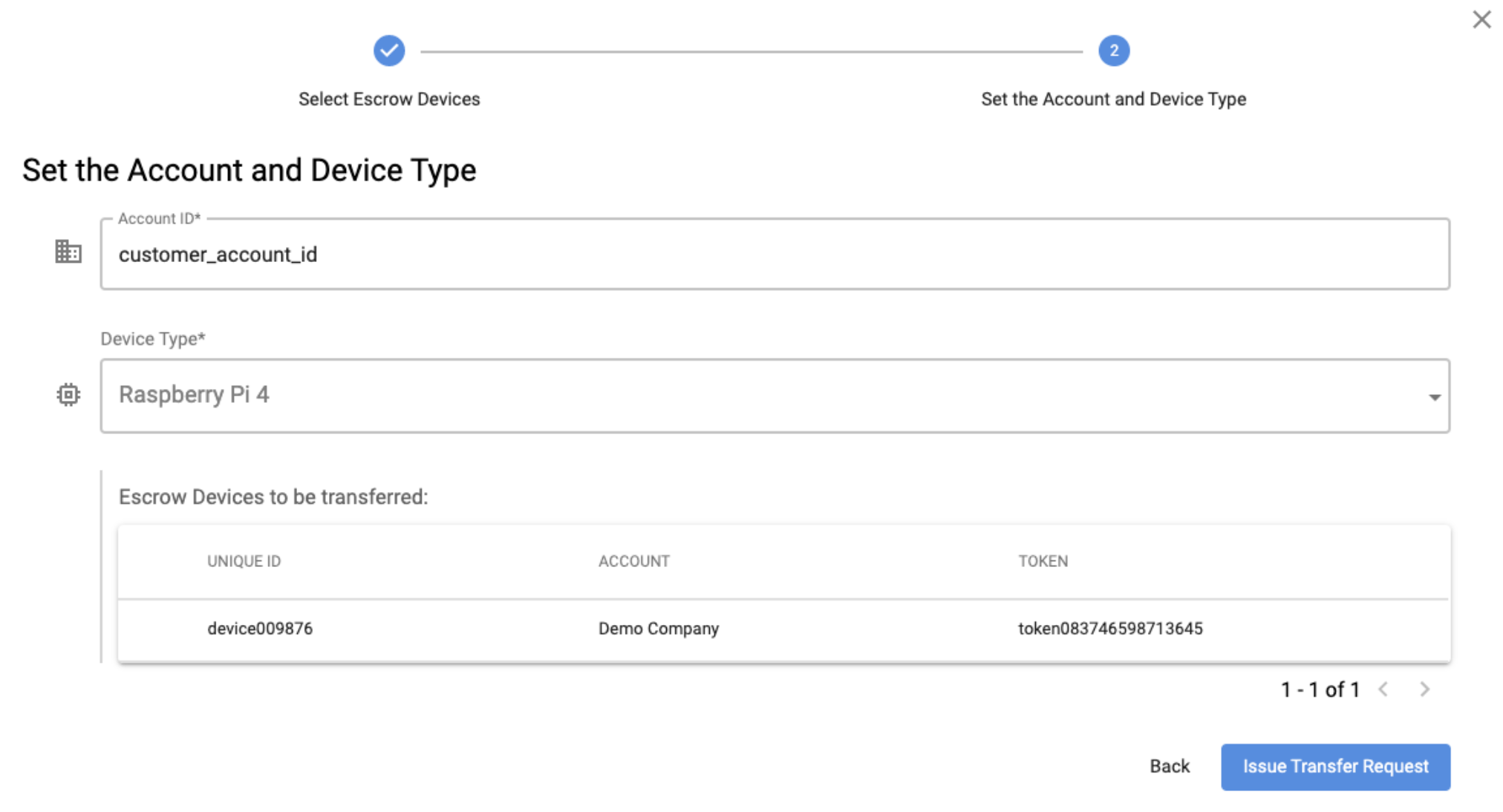1503x812 pixels.
Task: Click the Back button
Action: 1170,766
